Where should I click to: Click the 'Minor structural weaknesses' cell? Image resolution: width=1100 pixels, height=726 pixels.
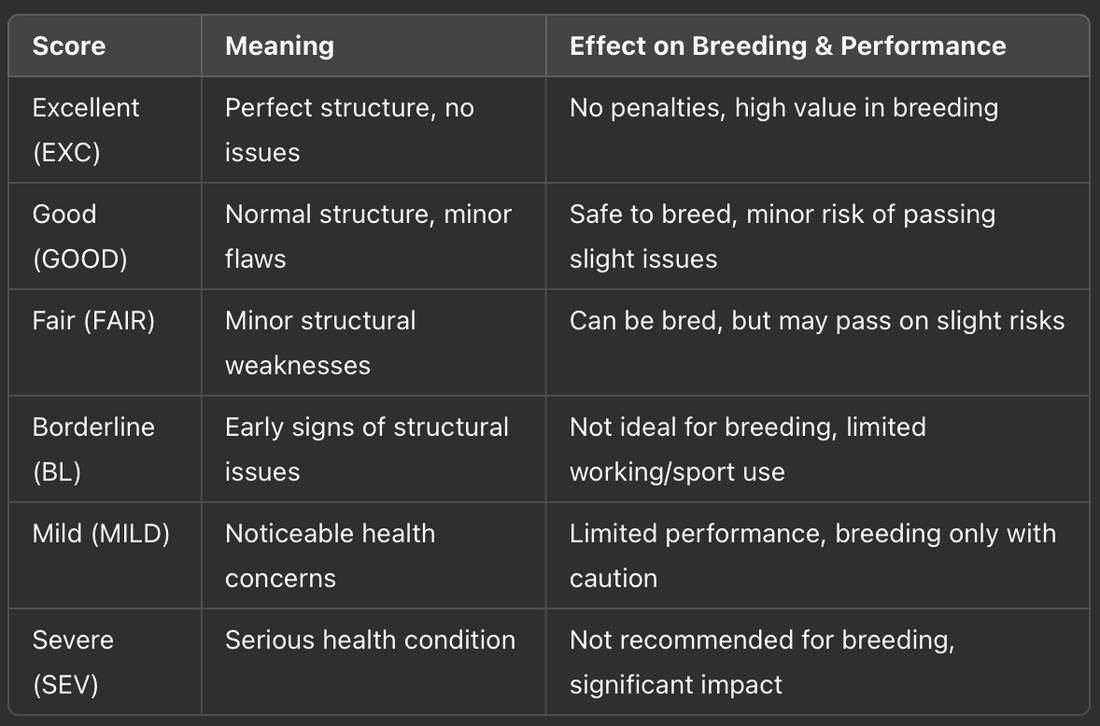(320, 342)
